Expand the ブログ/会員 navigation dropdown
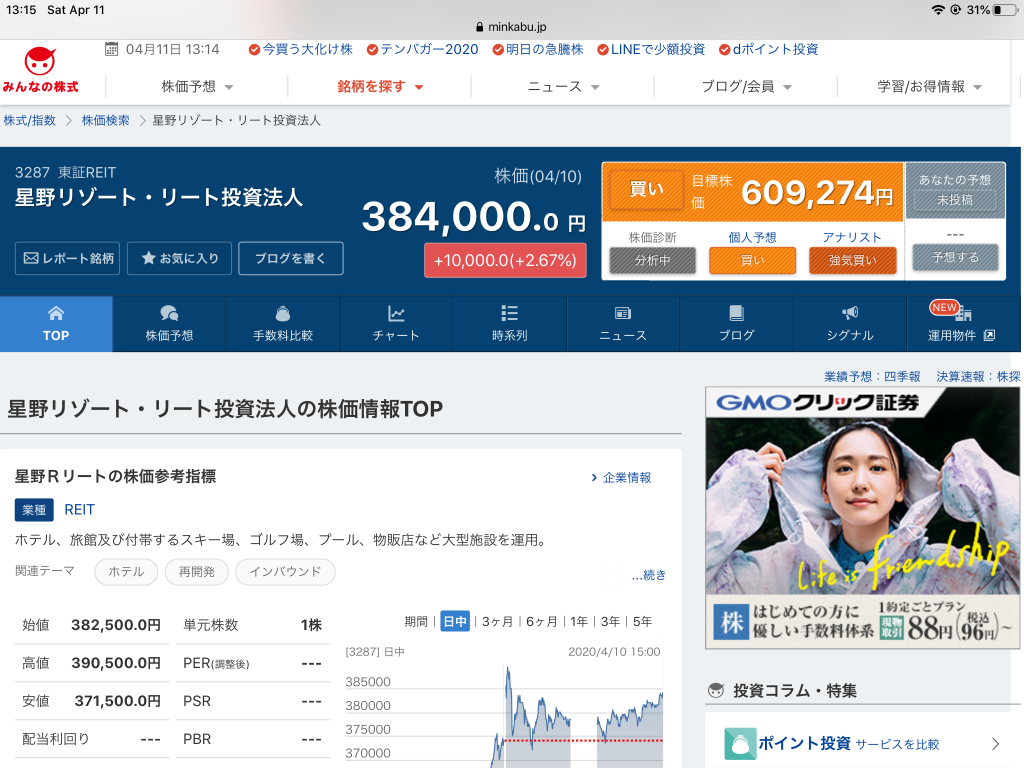 pyautogui.click(x=745, y=86)
